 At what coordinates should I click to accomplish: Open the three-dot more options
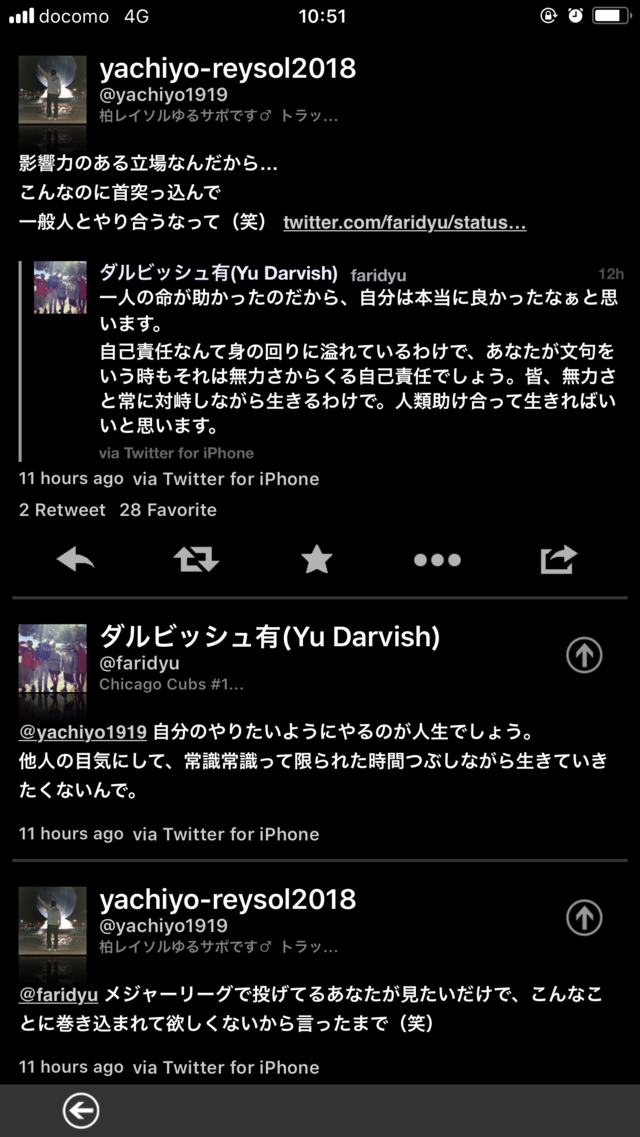click(437, 560)
